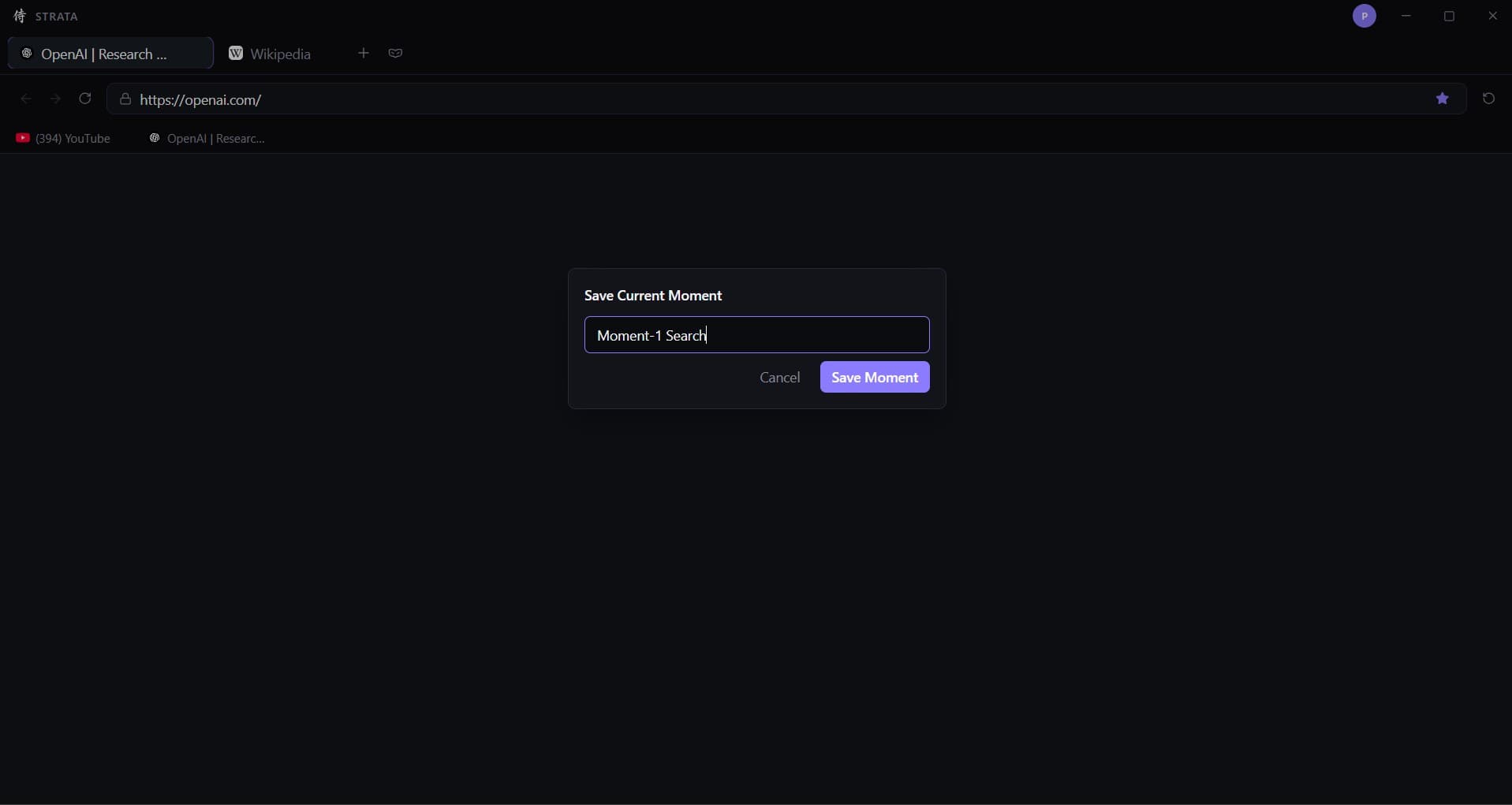The width and height of the screenshot is (1512, 805).
Task: Go forward using the forward arrow
Action: point(55,99)
